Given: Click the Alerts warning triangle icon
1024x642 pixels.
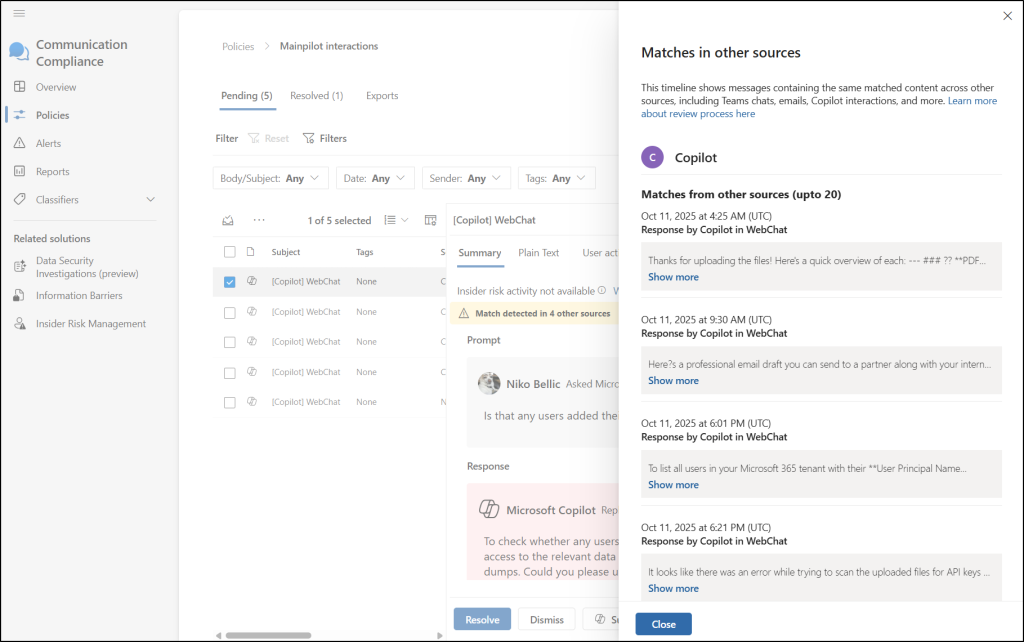Looking at the screenshot, I should pyautogui.click(x=19, y=144).
